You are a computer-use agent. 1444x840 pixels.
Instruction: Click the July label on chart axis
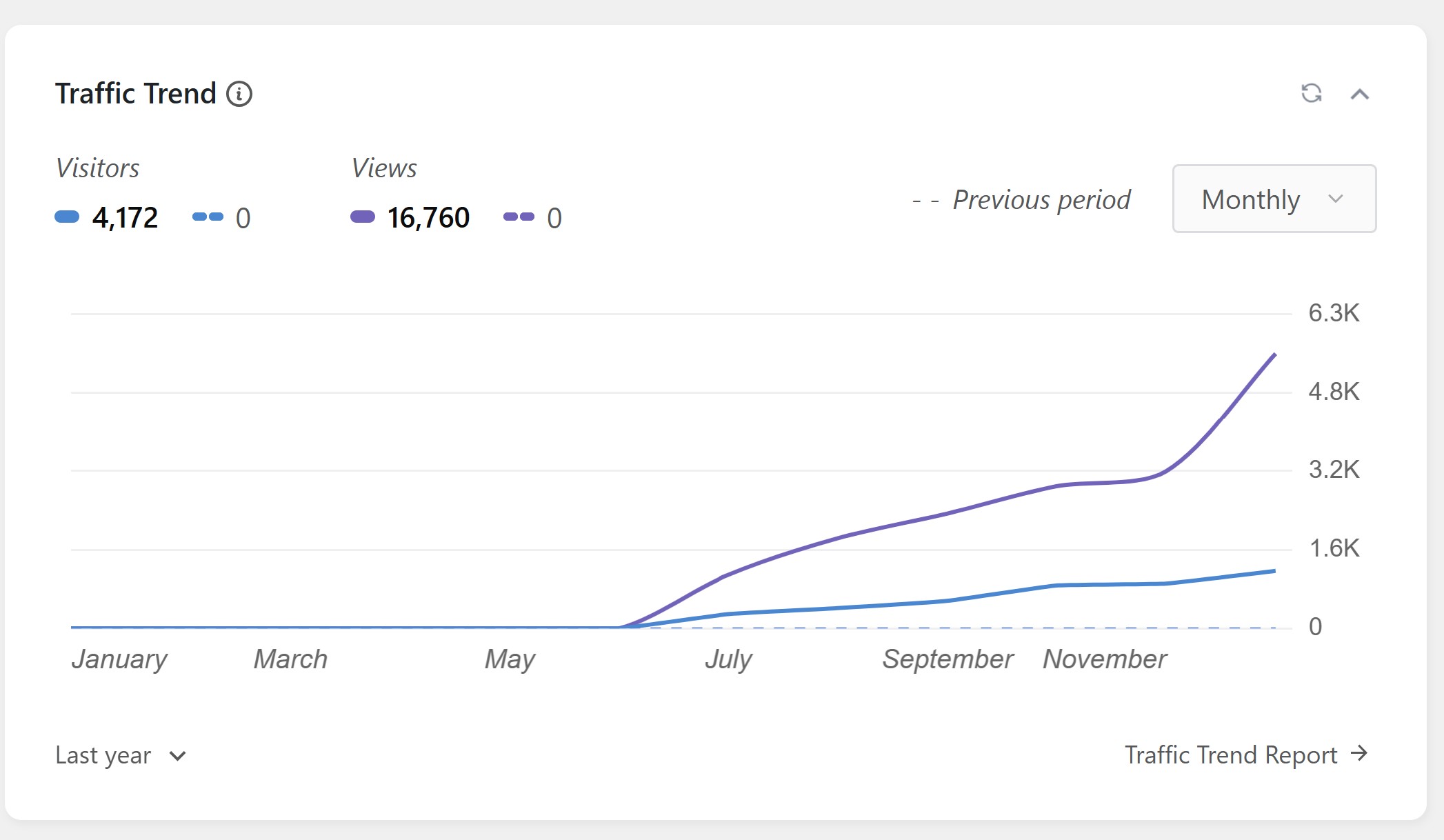coord(728,659)
